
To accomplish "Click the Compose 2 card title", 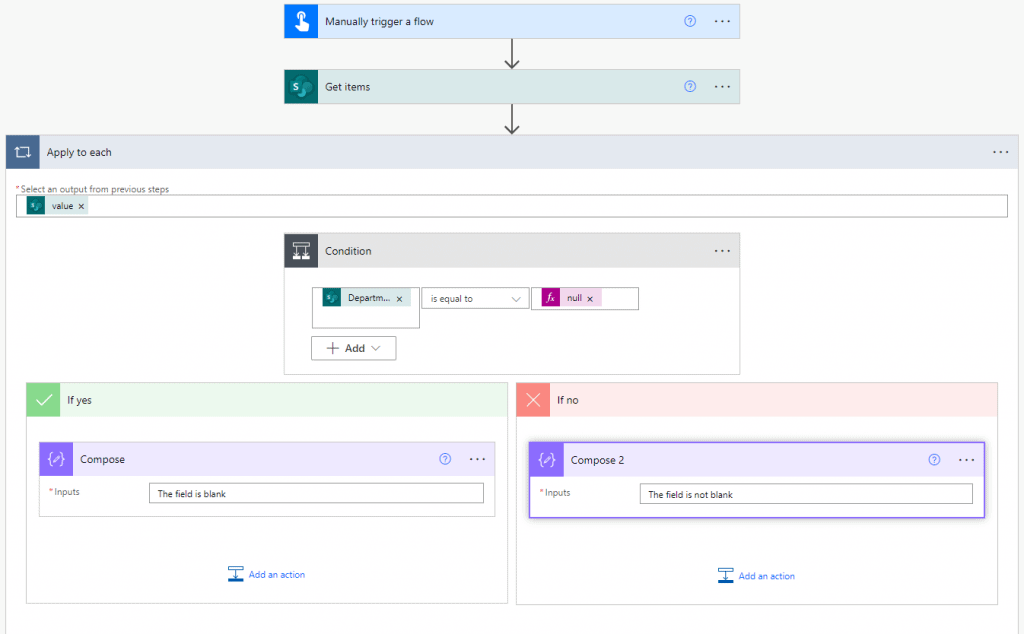I will click(x=598, y=460).
